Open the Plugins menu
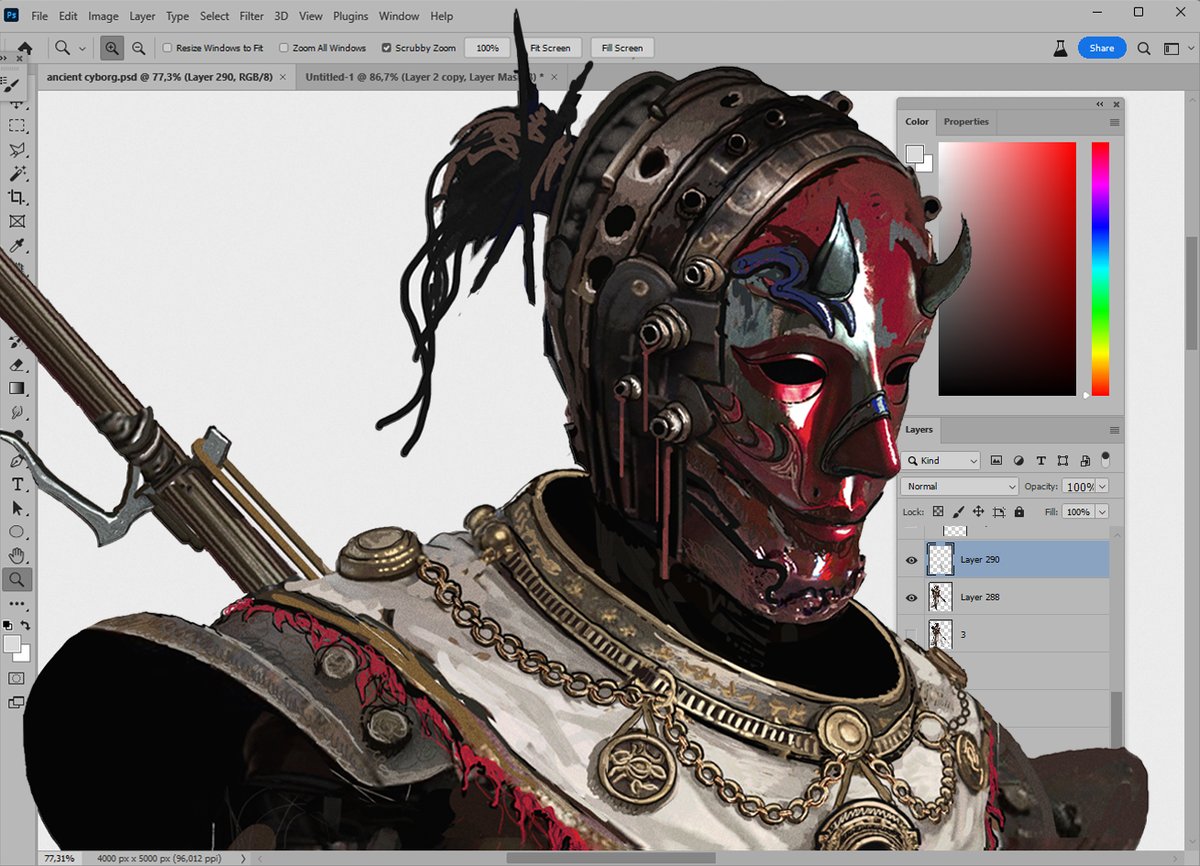 [x=351, y=16]
